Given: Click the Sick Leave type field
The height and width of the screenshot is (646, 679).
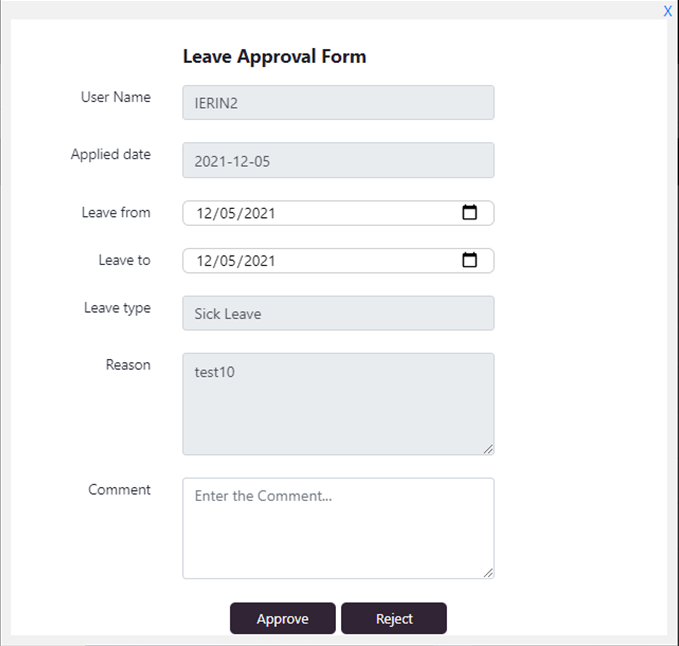Looking at the screenshot, I should (x=338, y=313).
